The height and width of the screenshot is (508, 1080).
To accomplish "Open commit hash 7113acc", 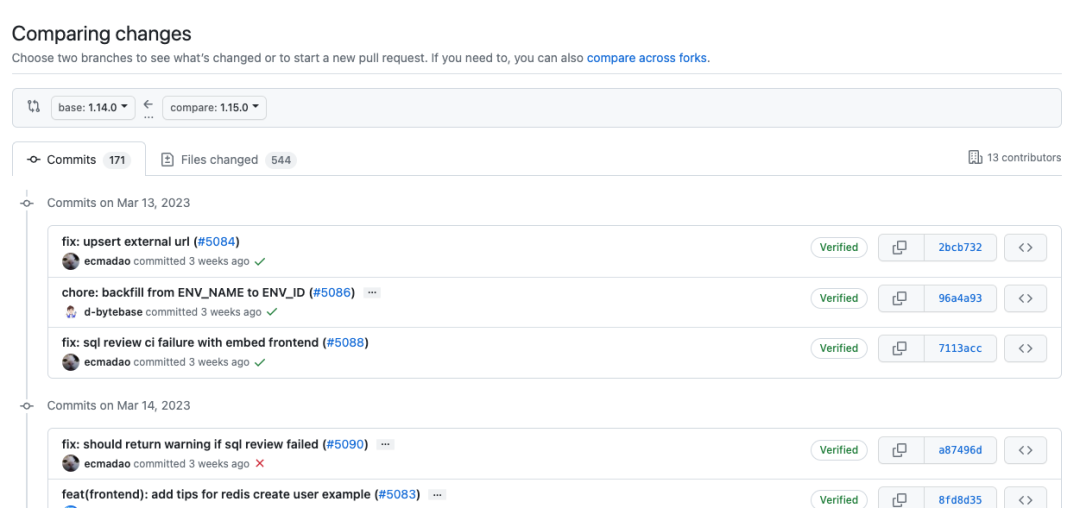I will tap(960, 348).
